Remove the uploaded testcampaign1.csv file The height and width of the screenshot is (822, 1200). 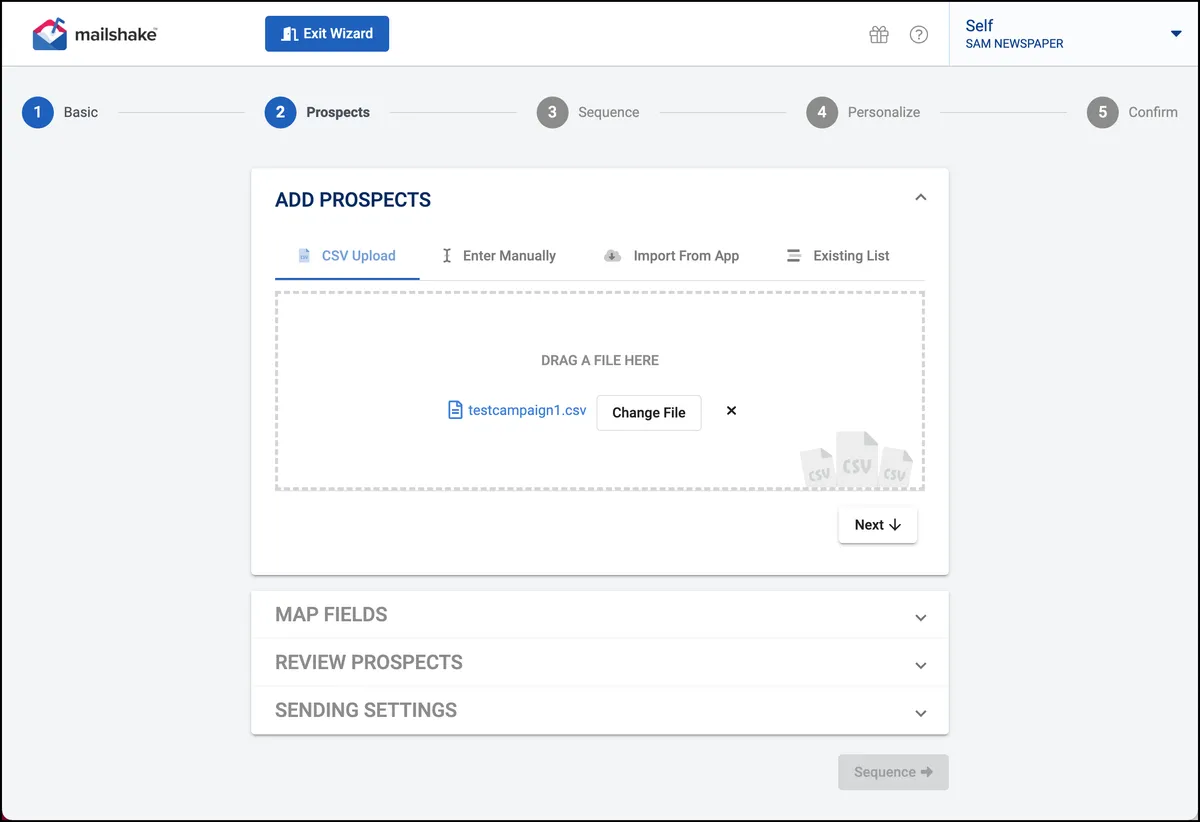(731, 411)
